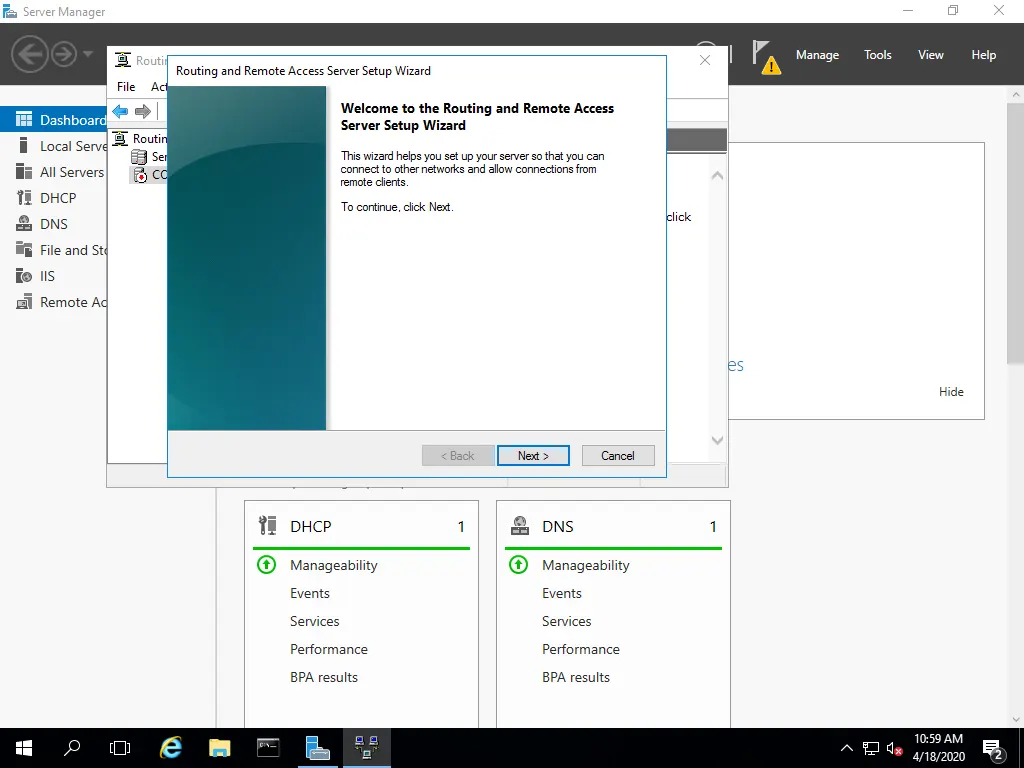Screen dimensions: 1024x768
Task: Open the Action Center notifications icon
Action: coord(993,748)
